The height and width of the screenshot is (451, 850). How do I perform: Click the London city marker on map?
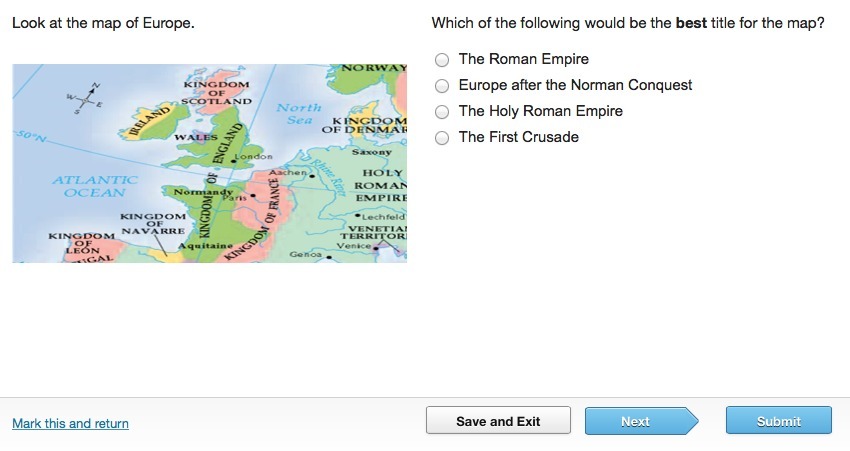pos(234,161)
